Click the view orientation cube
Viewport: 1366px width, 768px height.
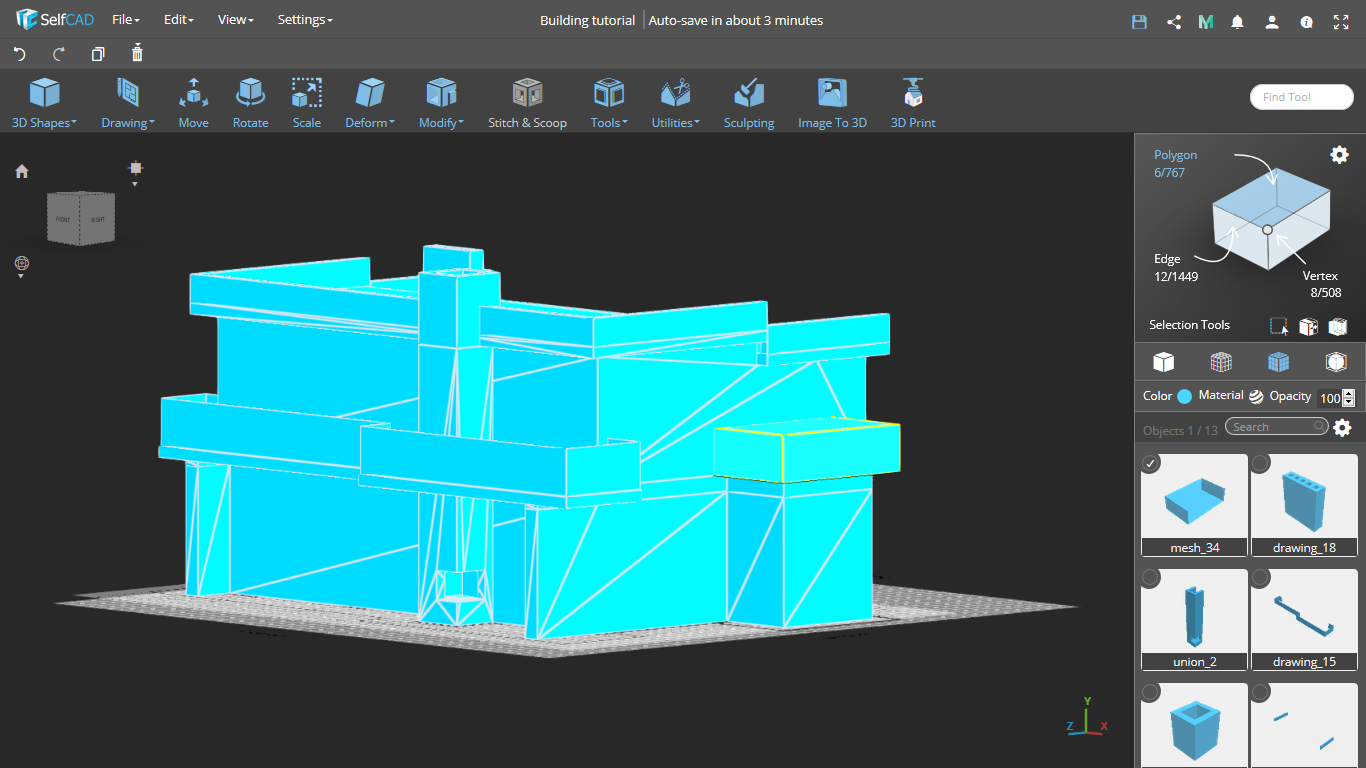pos(81,218)
